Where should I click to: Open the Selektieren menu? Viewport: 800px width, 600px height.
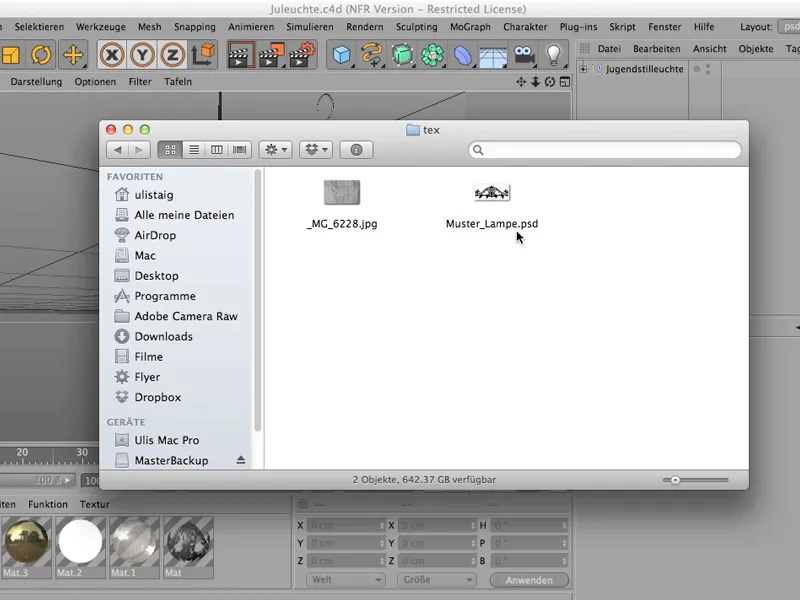coord(39,27)
